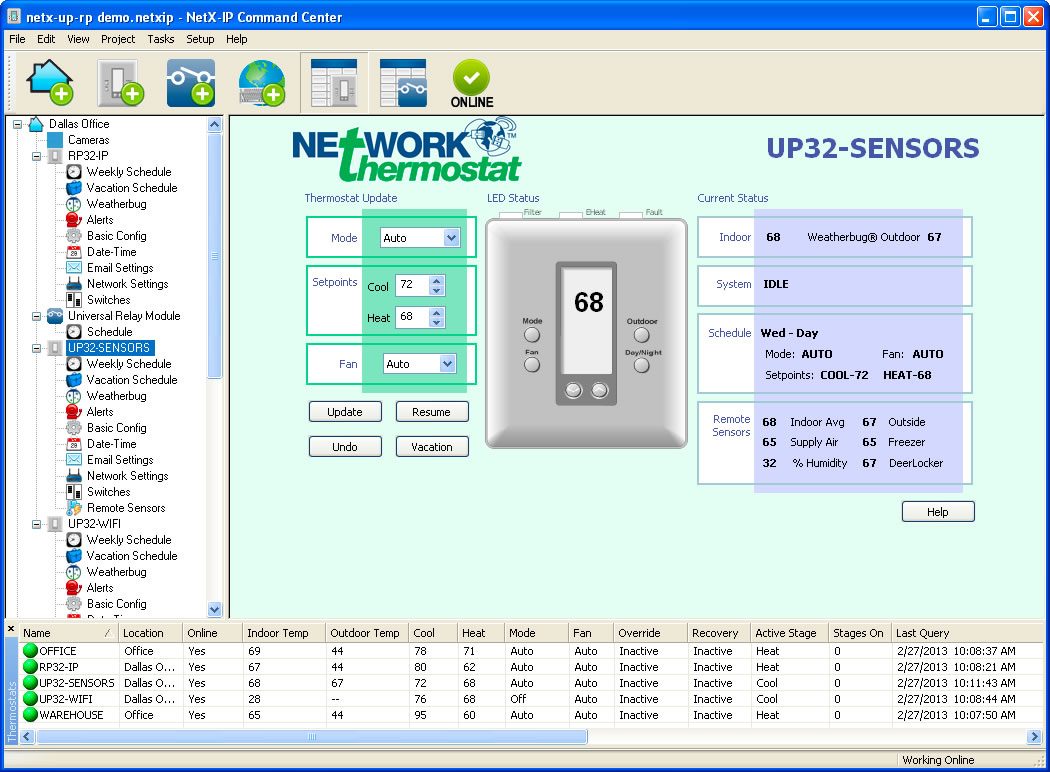Click the Undo button
This screenshot has height=772, width=1050.
(345, 447)
